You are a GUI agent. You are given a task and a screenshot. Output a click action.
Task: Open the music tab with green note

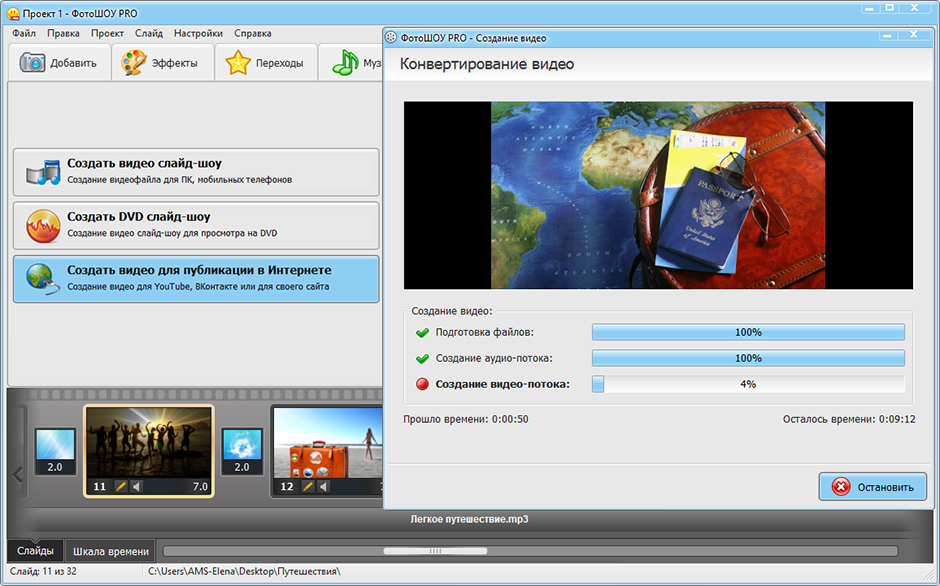tap(351, 62)
